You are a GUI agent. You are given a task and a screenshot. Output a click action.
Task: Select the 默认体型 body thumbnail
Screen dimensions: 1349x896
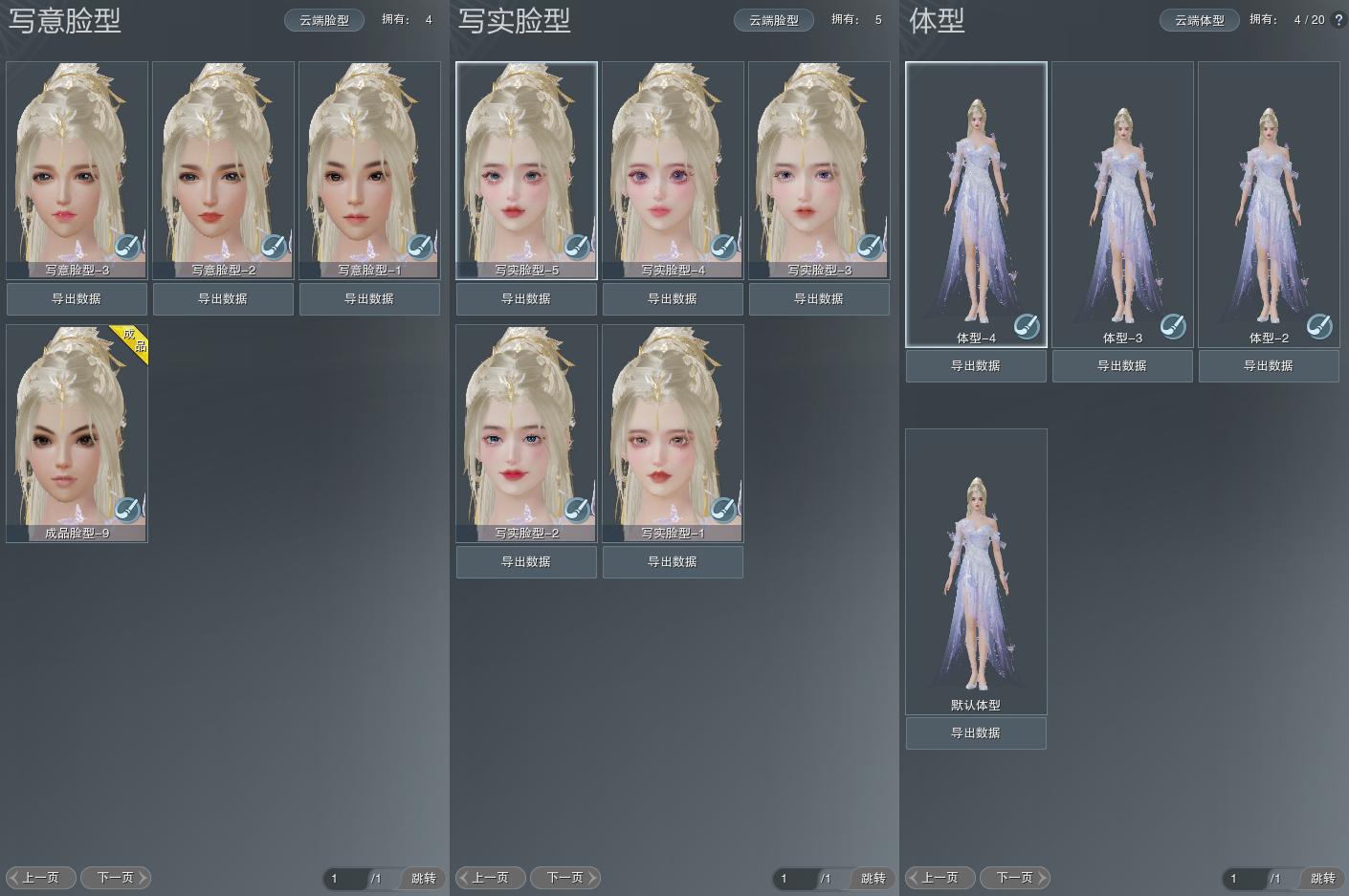point(976,571)
